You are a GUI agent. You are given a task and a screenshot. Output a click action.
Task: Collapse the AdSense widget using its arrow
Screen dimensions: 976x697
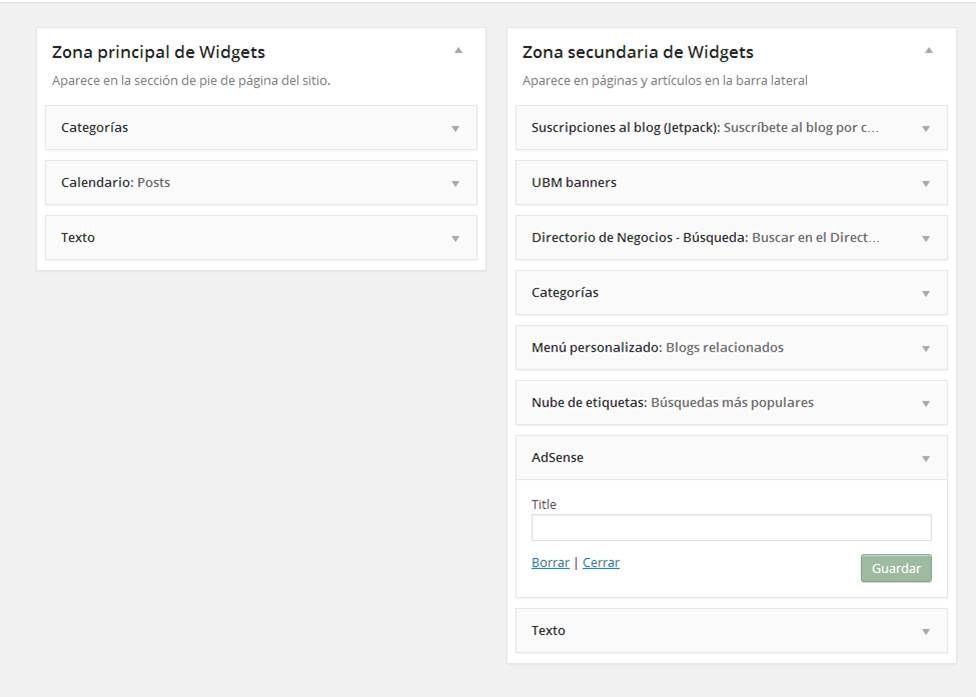[x=926, y=459]
